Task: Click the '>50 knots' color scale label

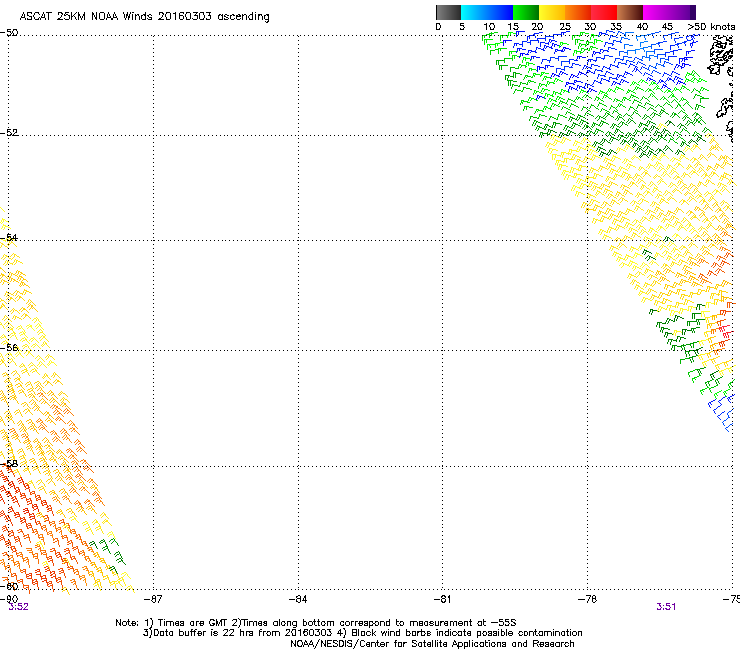Action: (711, 26)
